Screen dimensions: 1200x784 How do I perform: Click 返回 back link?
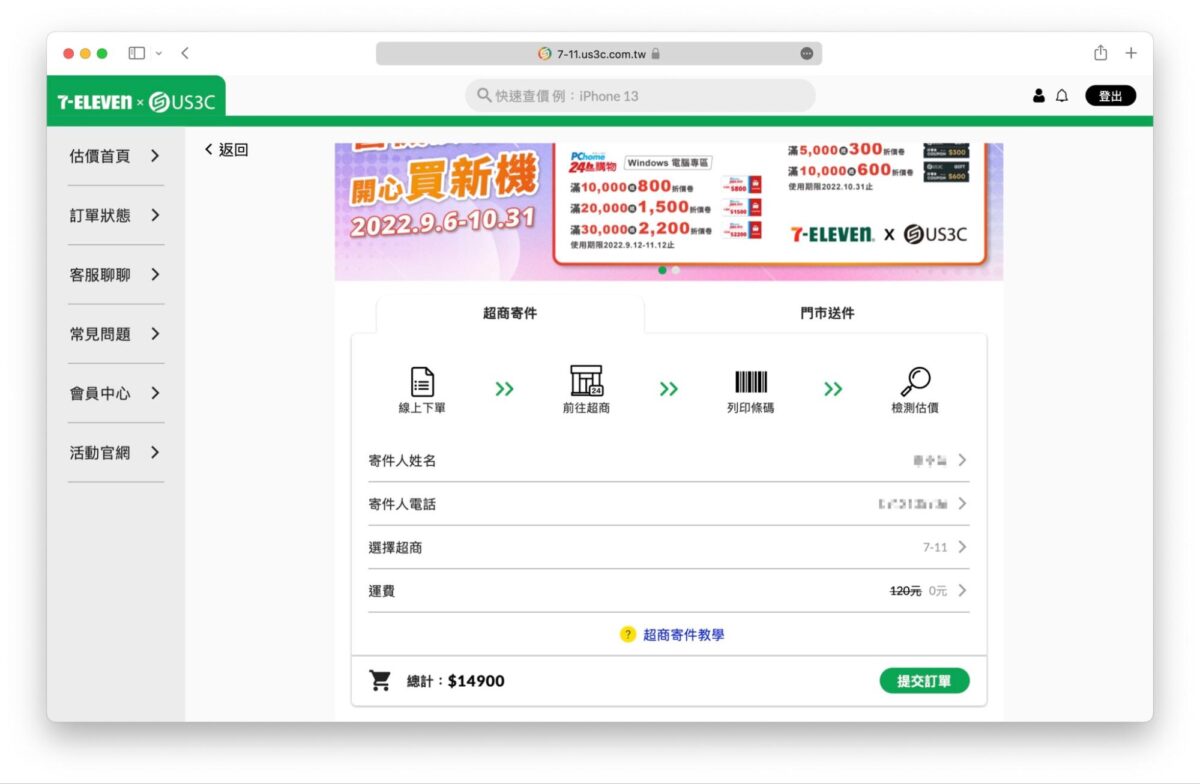click(226, 150)
